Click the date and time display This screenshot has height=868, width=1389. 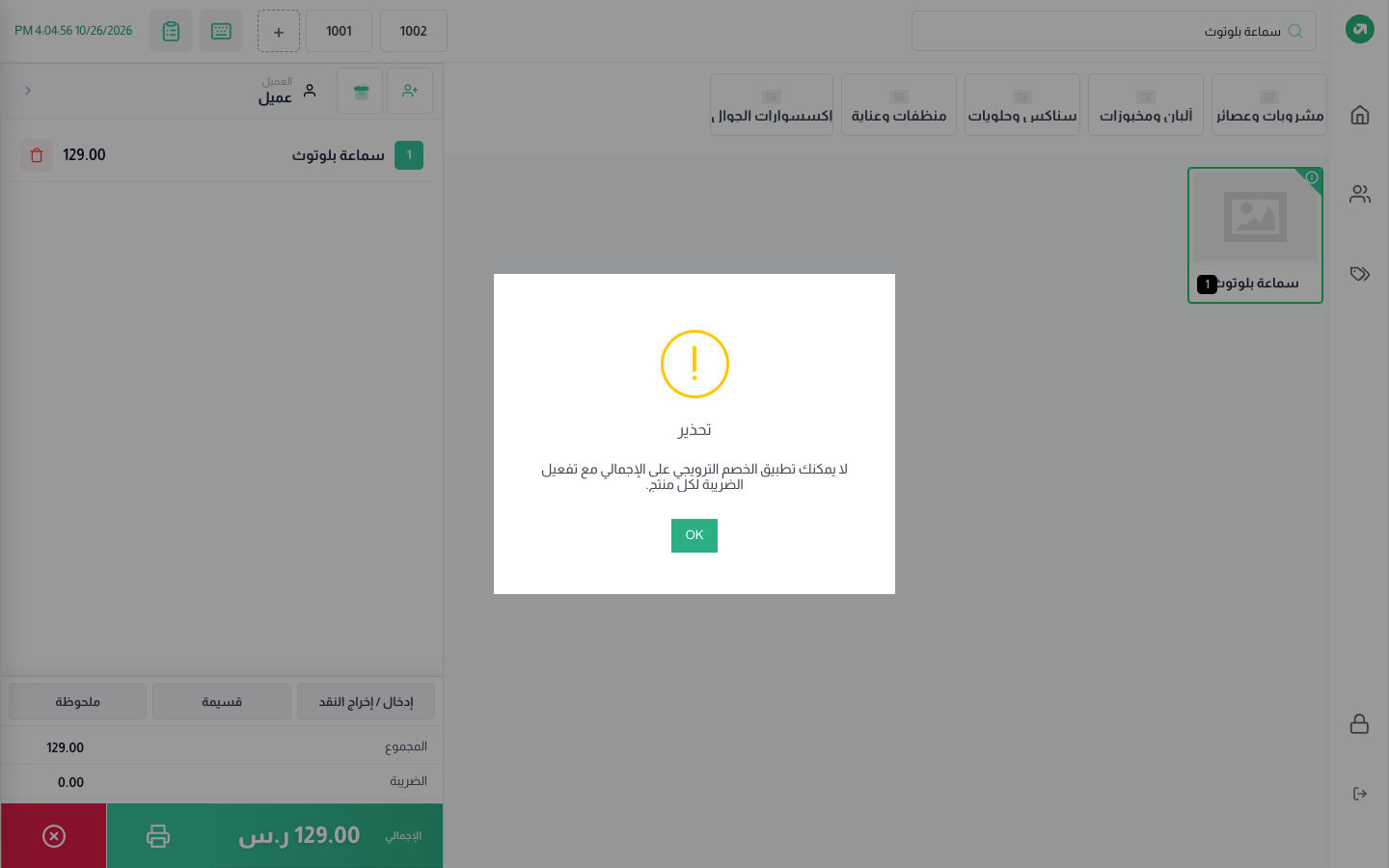click(x=73, y=31)
